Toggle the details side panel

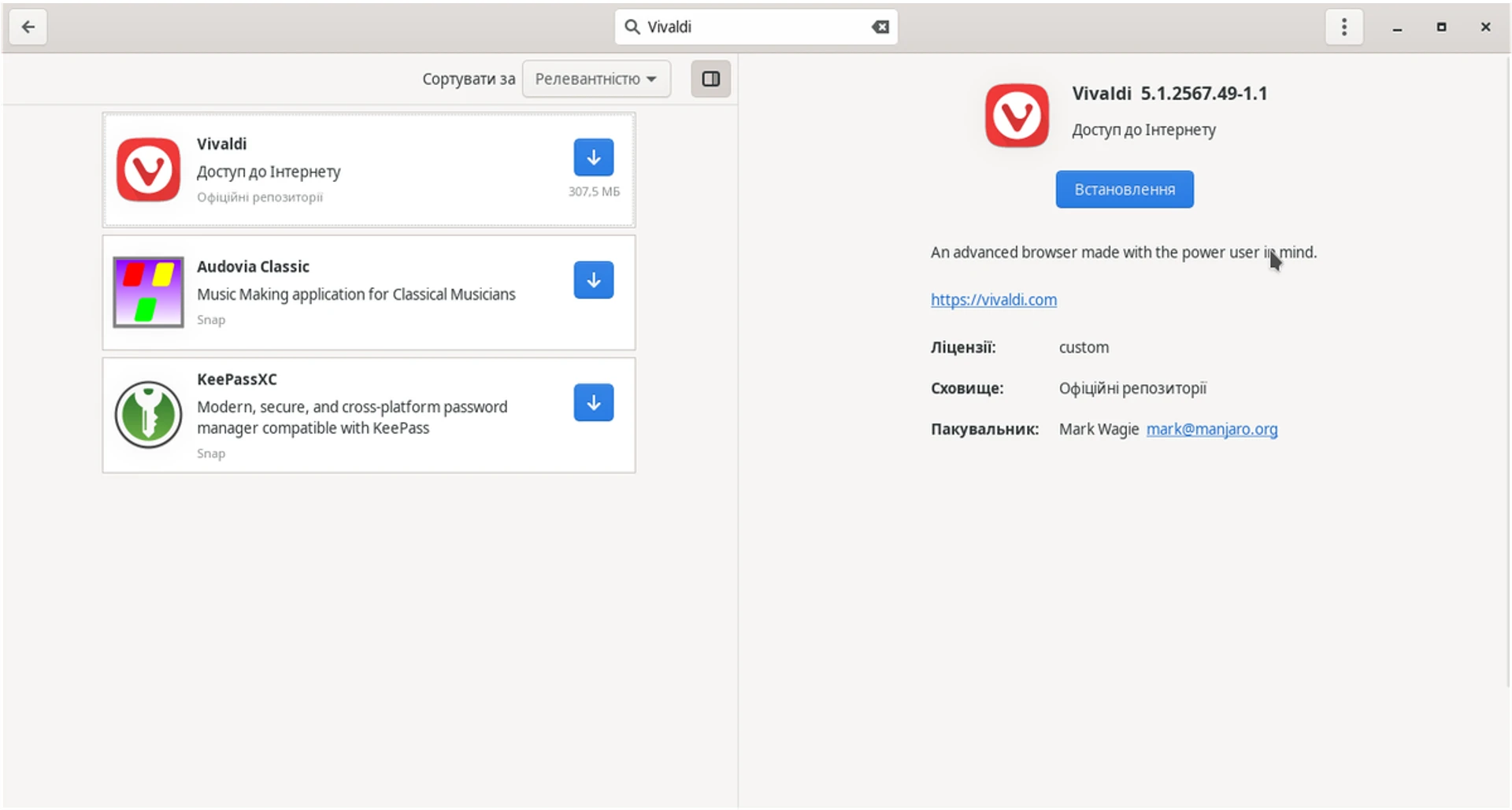[x=710, y=79]
